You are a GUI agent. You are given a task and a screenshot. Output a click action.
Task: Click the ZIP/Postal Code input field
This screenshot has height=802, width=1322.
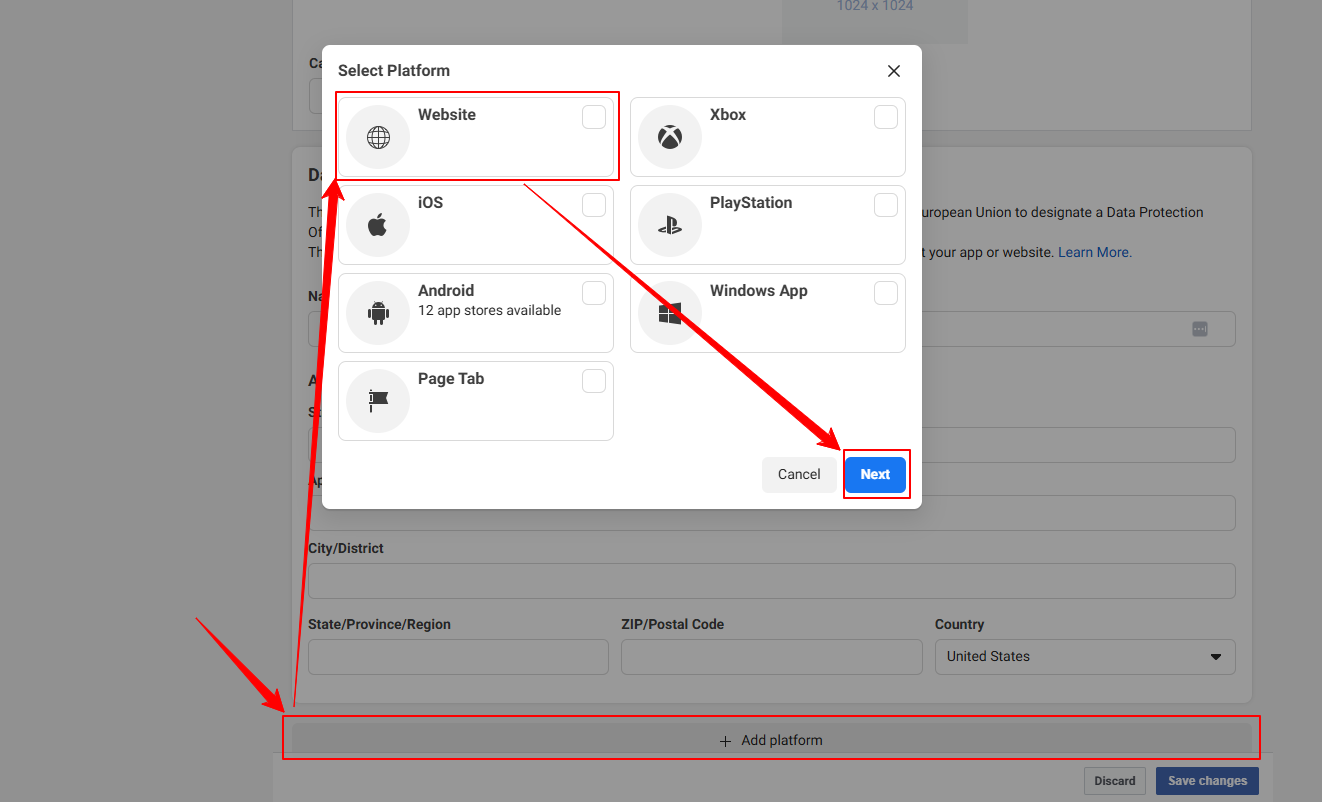click(x=771, y=657)
